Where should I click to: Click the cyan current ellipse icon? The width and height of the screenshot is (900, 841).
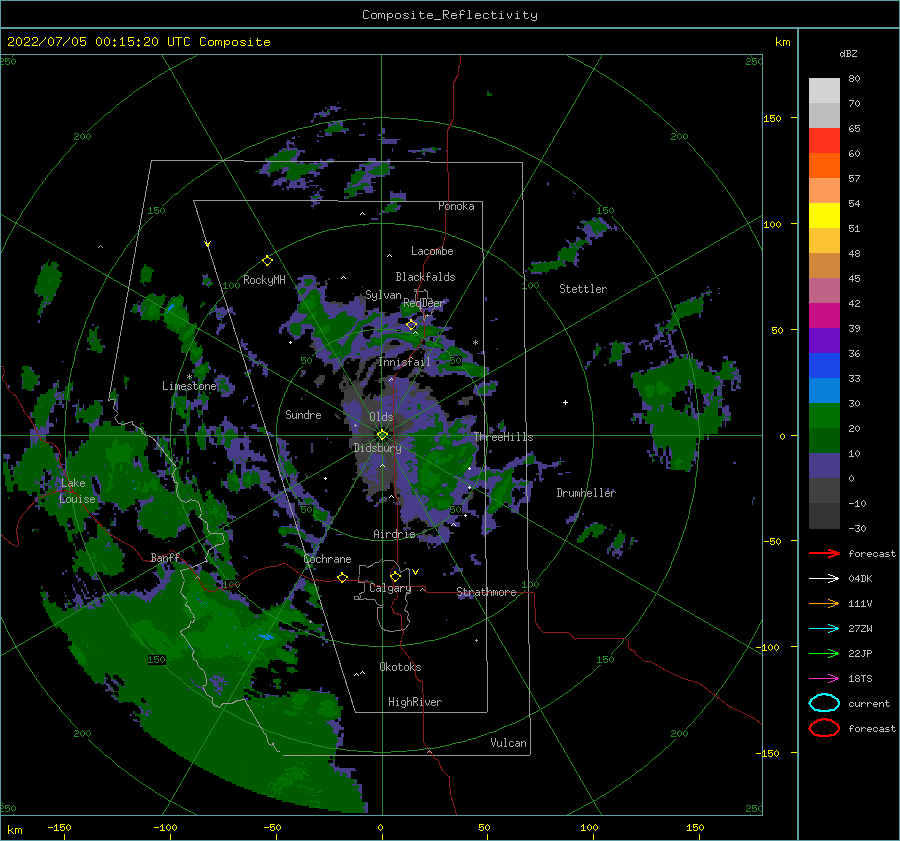824,703
